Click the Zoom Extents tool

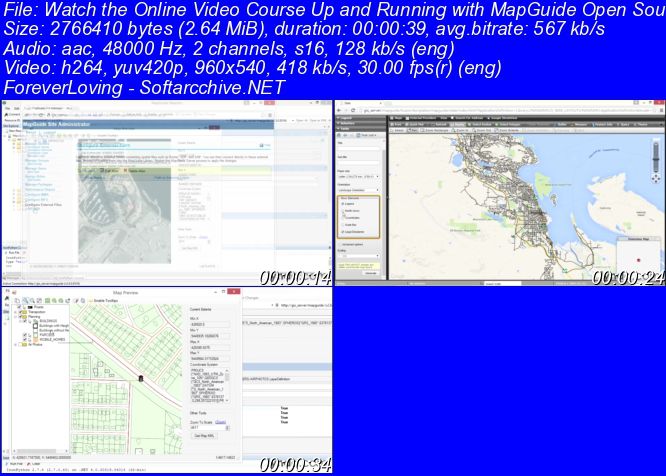(508, 130)
